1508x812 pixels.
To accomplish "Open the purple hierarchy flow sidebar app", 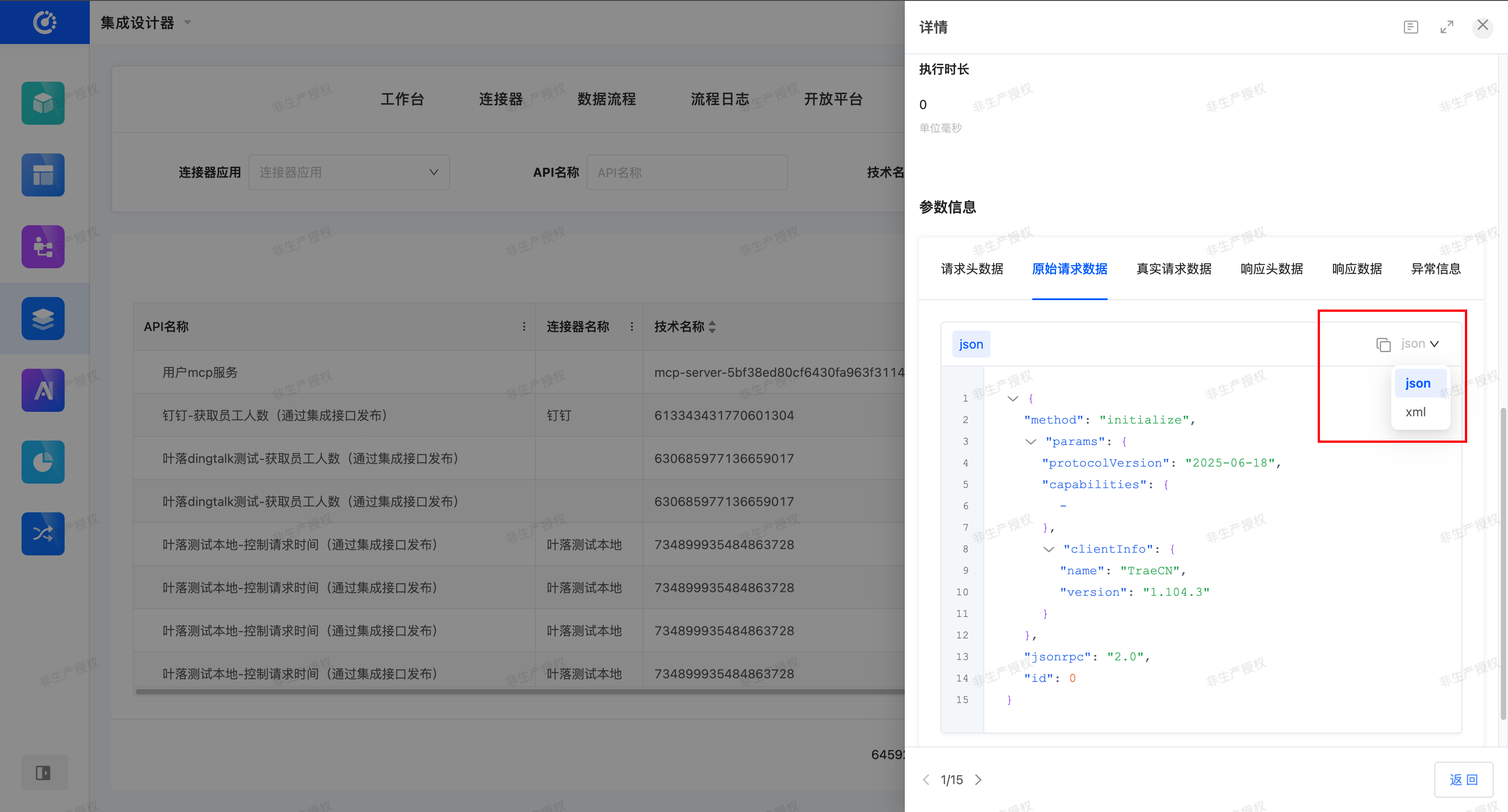I will pyautogui.click(x=44, y=246).
